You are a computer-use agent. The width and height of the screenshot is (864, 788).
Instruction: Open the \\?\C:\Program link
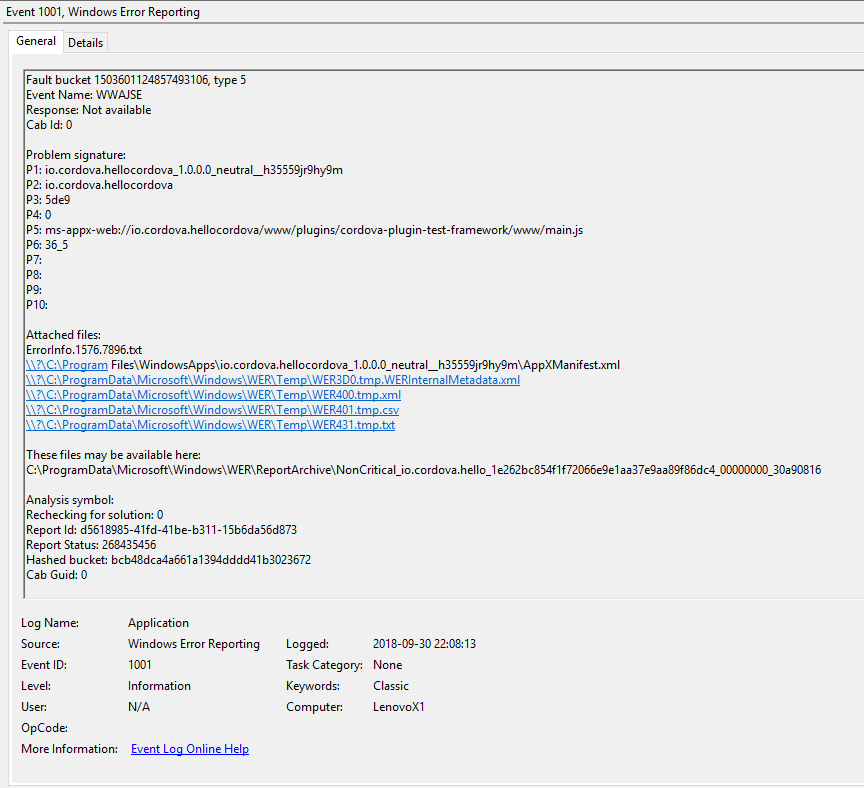pos(67,365)
